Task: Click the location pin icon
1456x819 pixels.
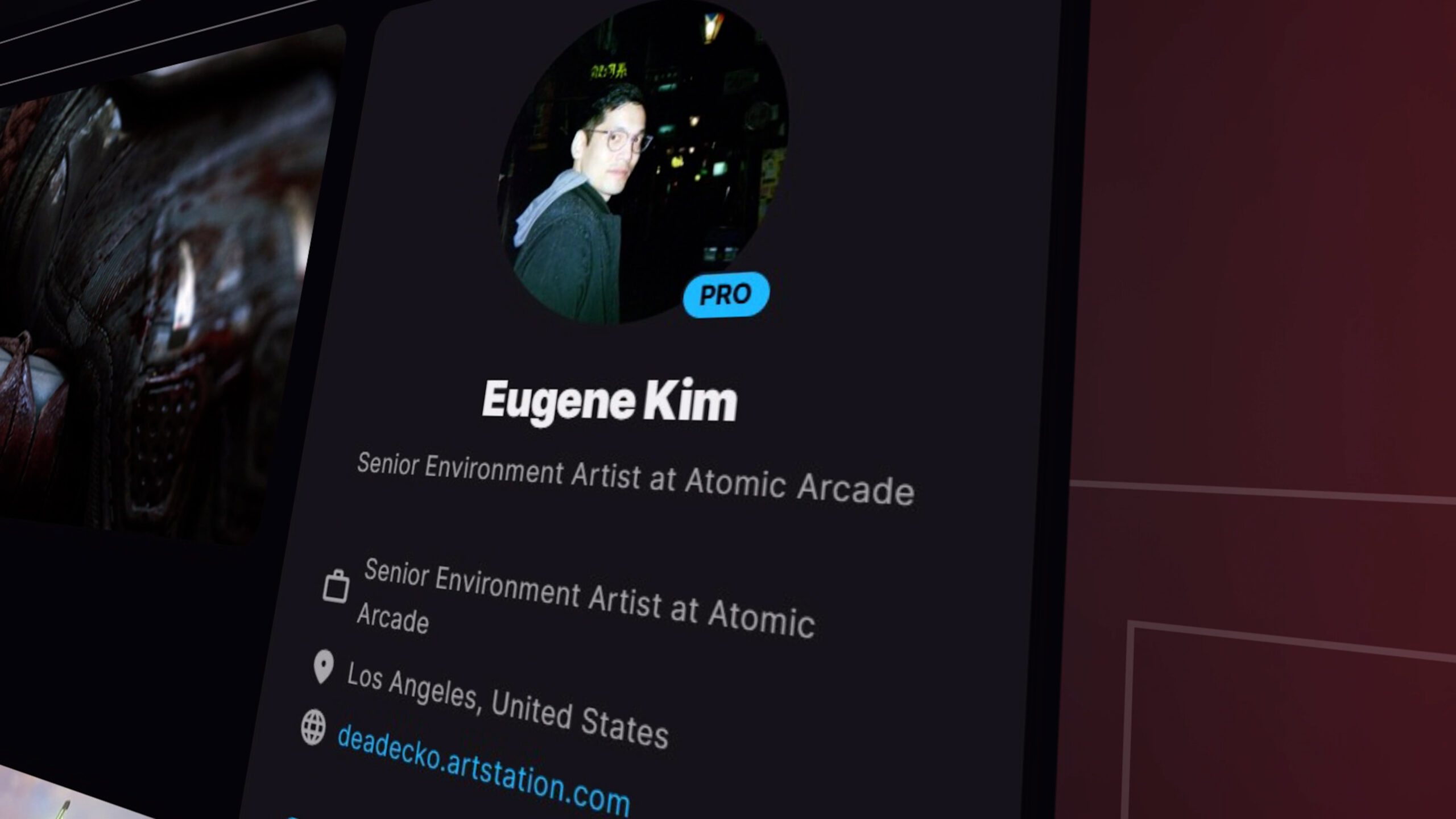Action: [323, 667]
